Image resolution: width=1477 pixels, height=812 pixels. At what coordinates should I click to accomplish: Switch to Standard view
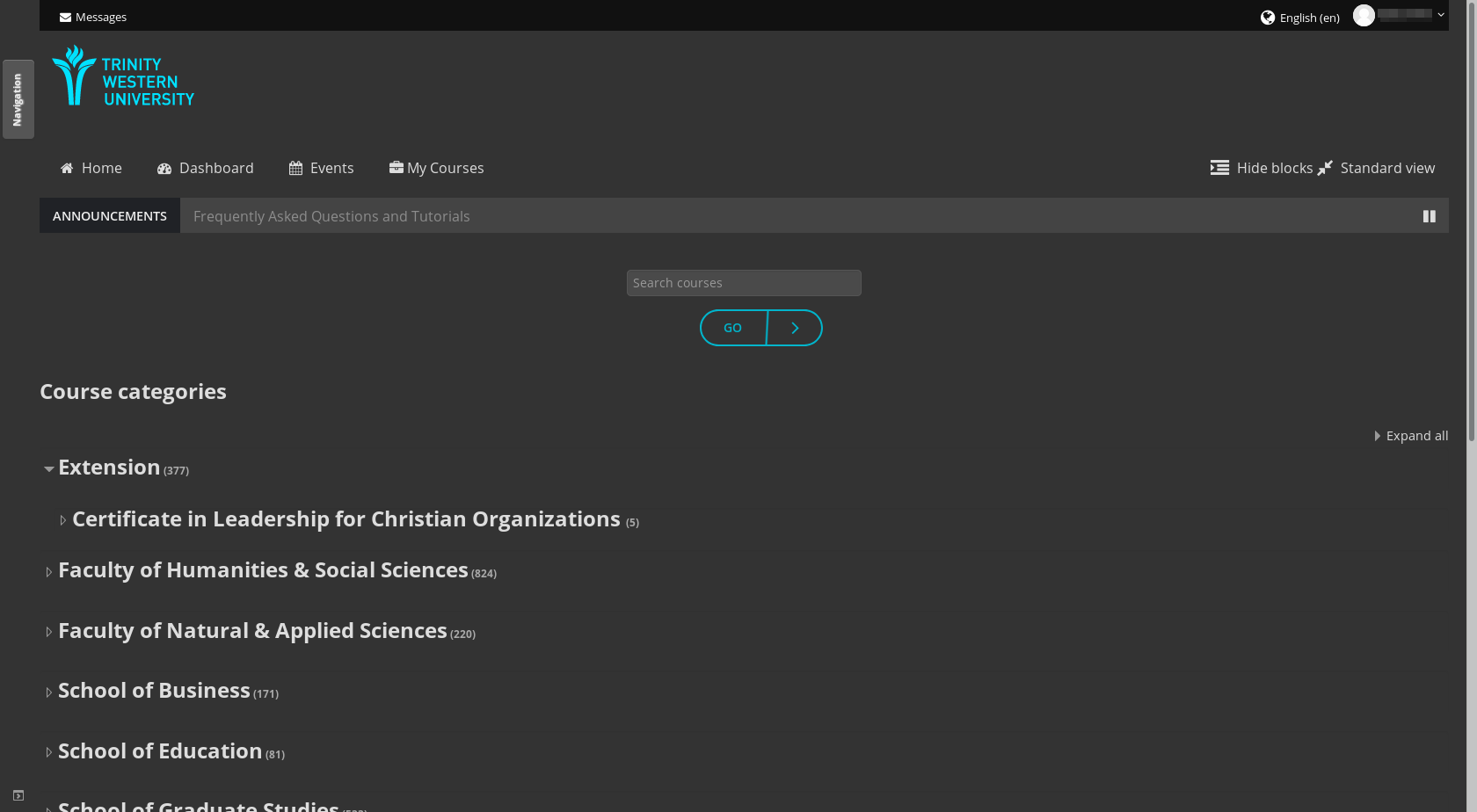[x=1387, y=168]
